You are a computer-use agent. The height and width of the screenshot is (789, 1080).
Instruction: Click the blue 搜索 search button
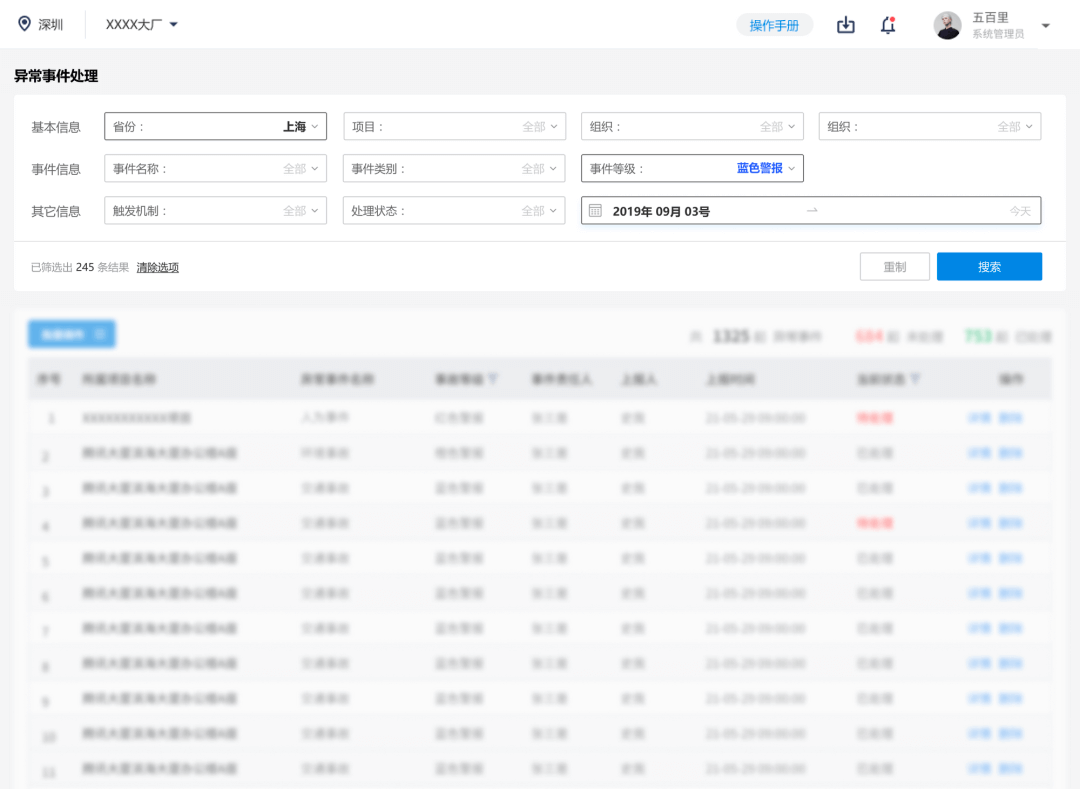[989, 266]
